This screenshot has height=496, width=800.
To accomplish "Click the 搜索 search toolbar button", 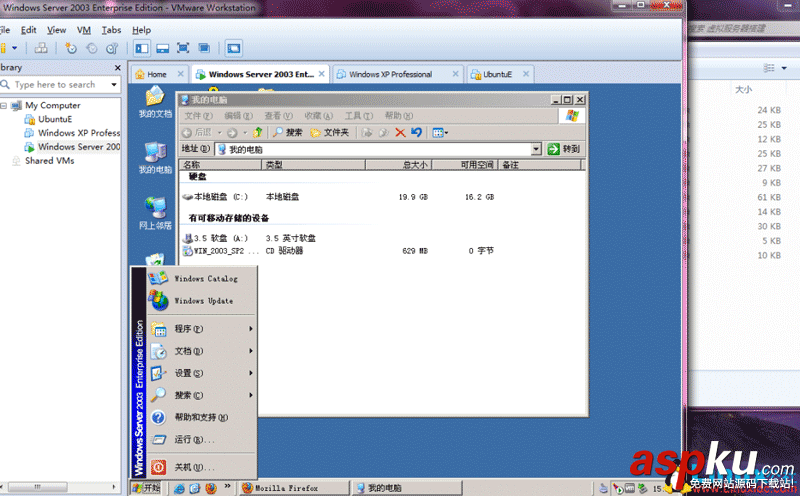I will (287, 133).
